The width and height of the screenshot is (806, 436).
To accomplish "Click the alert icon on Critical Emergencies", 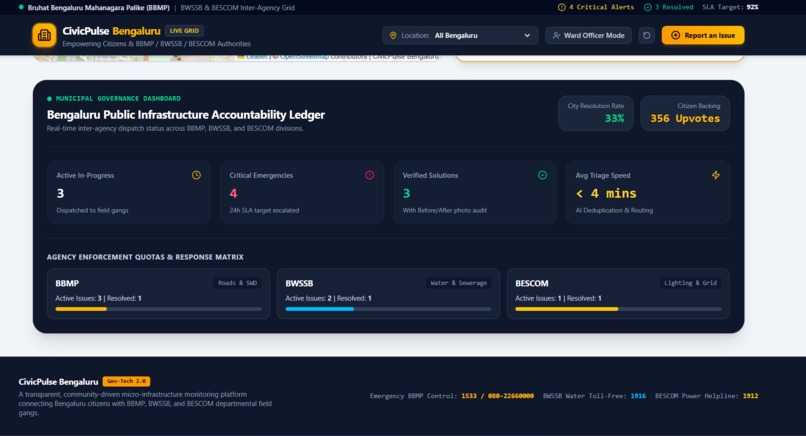I will pos(370,175).
